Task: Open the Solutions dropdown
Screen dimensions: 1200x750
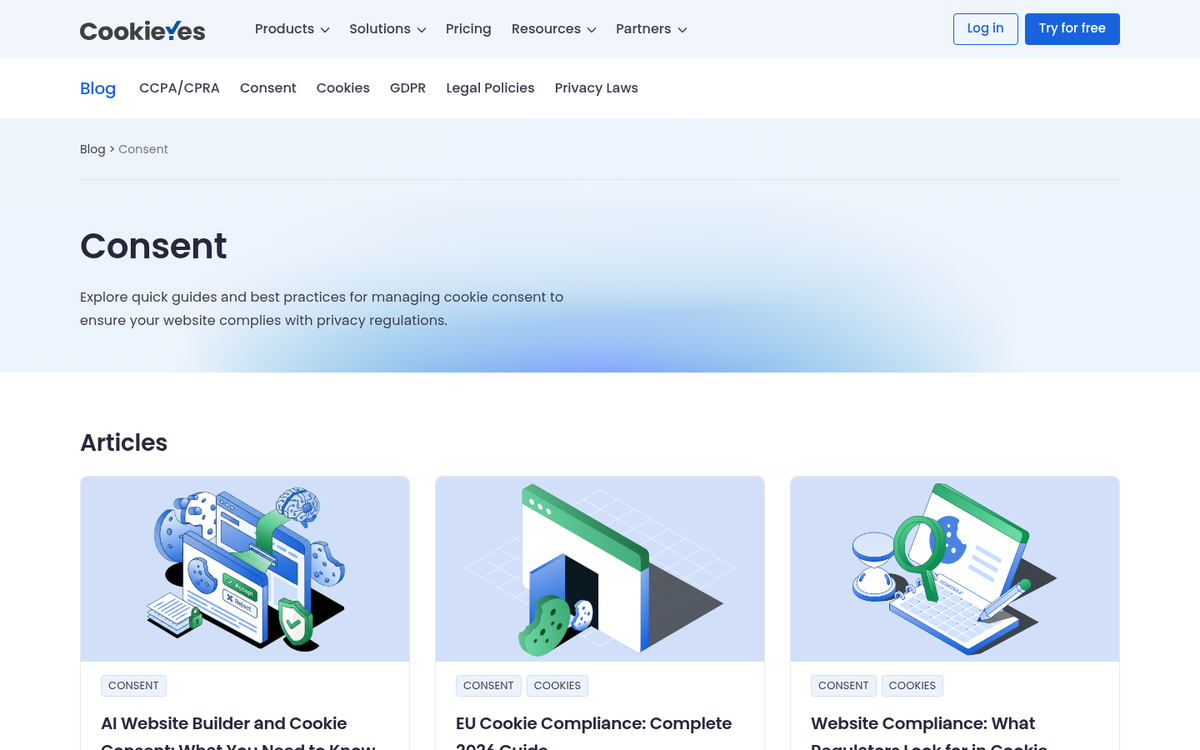Action: tap(387, 29)
